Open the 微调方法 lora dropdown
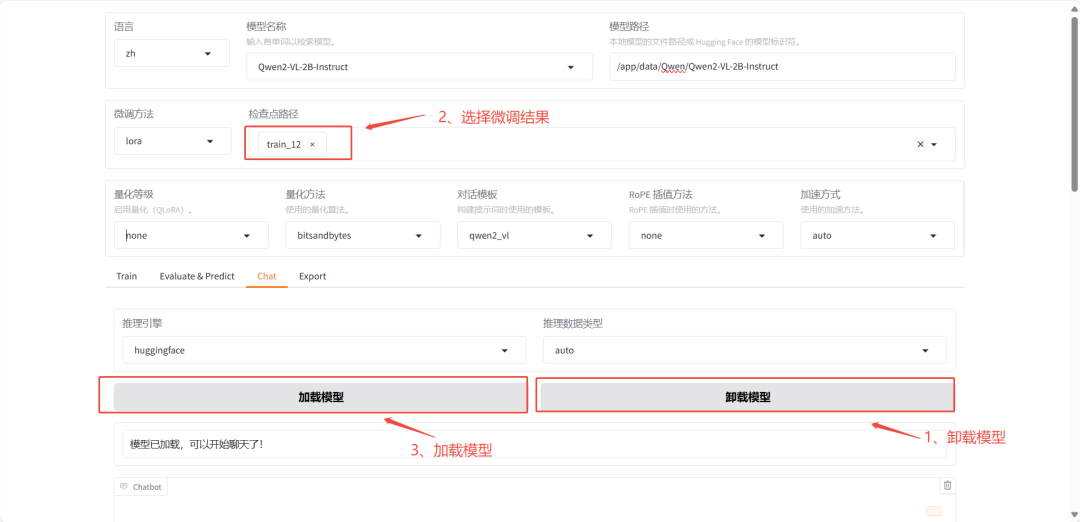The image size is (1080, 522). pos(173,141)
